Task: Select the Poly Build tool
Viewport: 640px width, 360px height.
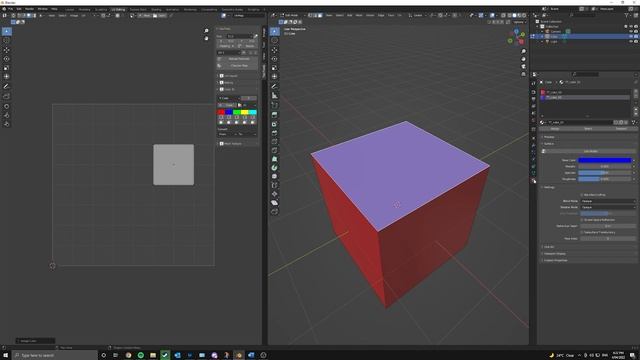Action: click(275, 159)
